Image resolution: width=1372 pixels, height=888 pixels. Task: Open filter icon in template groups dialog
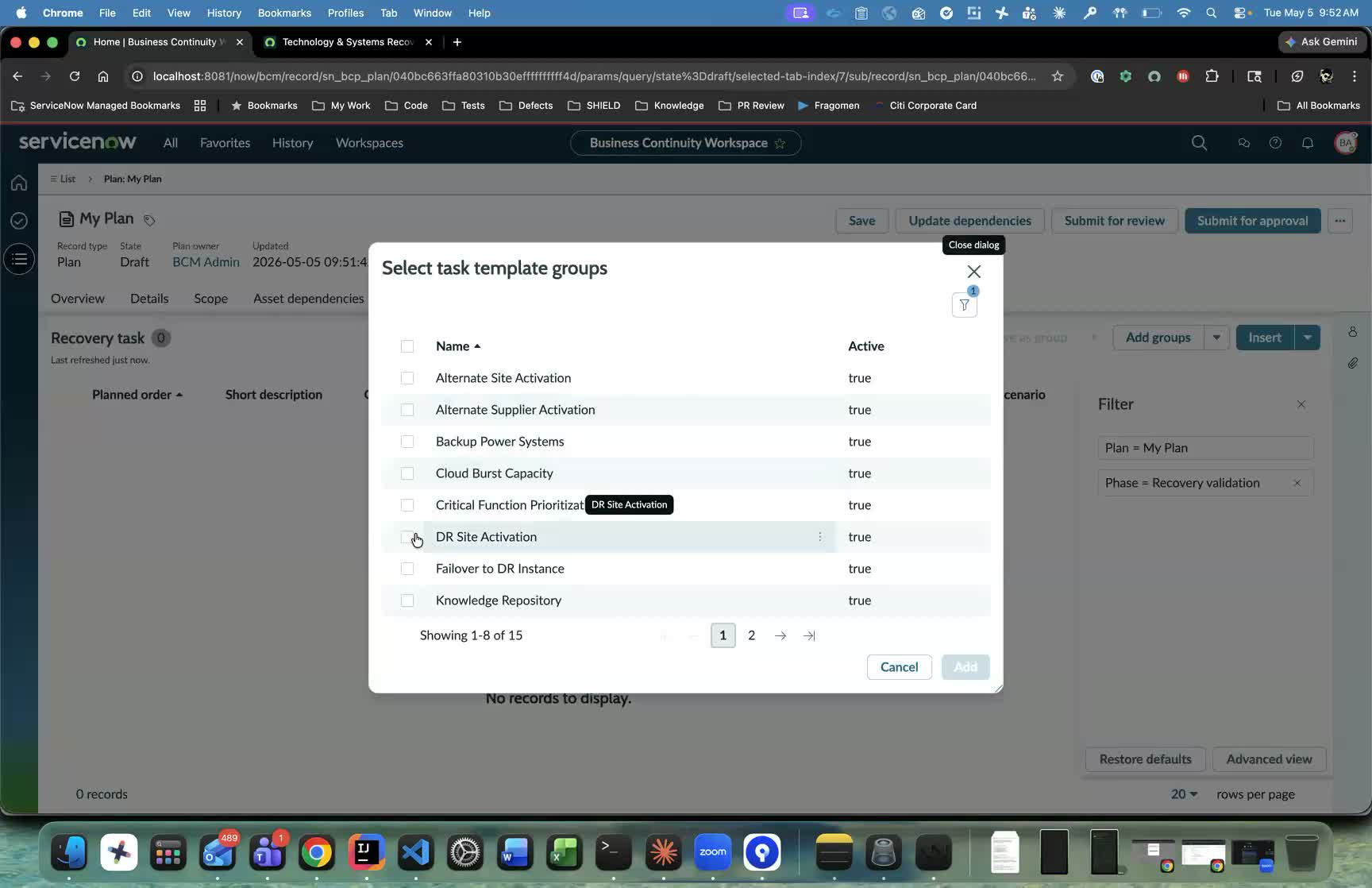[x=964, y=305]
